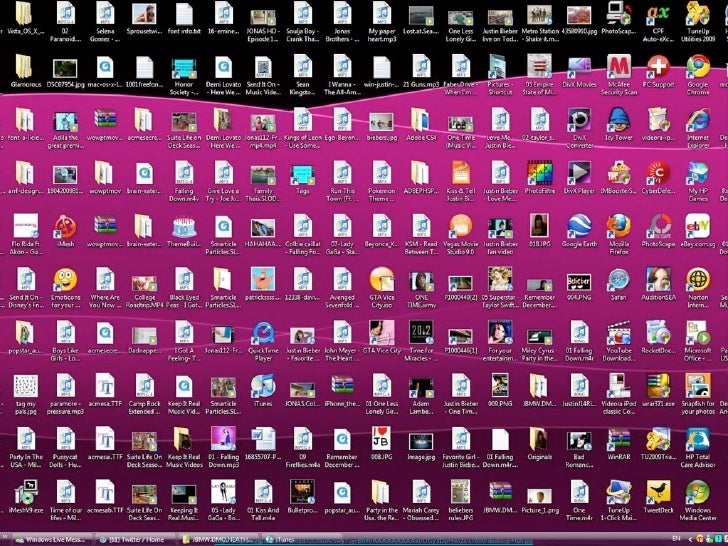Open the Internet Explorer desktop shortcut

(x=698, y=120)
